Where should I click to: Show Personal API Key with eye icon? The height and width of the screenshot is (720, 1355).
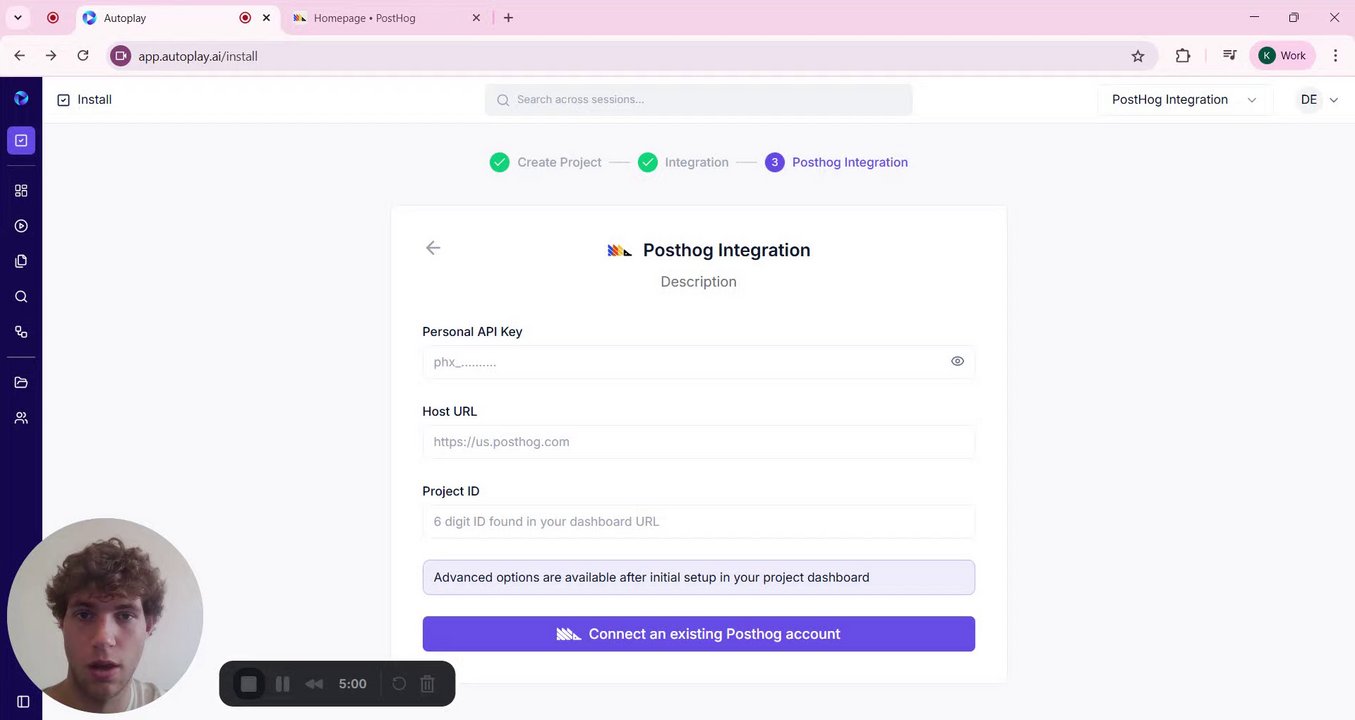tap(957, 361)
